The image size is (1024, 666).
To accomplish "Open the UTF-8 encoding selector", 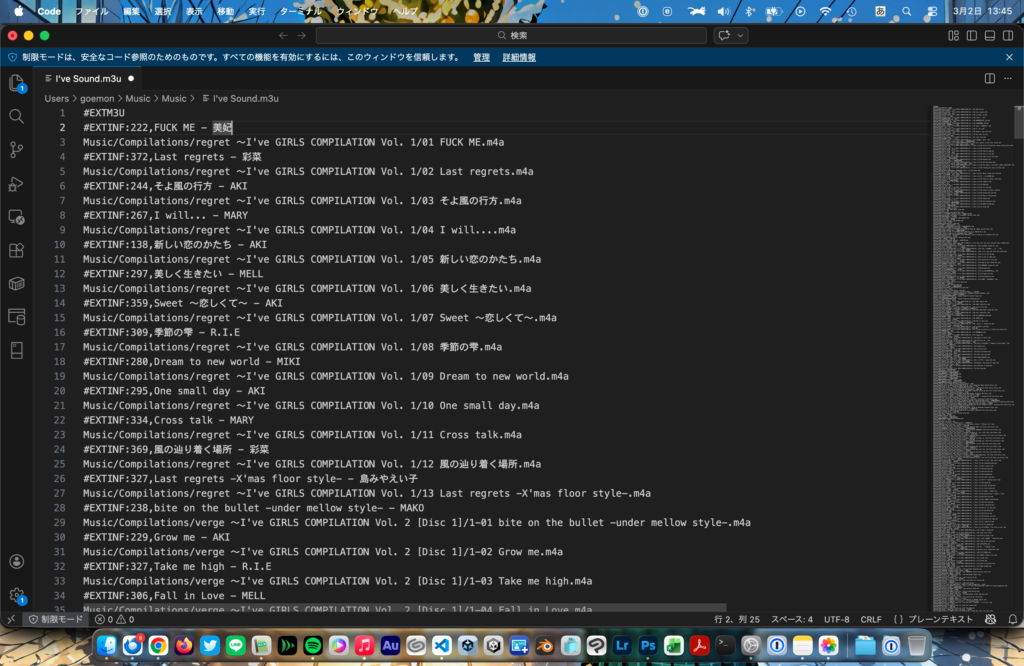I will click(x=836, y=620).
